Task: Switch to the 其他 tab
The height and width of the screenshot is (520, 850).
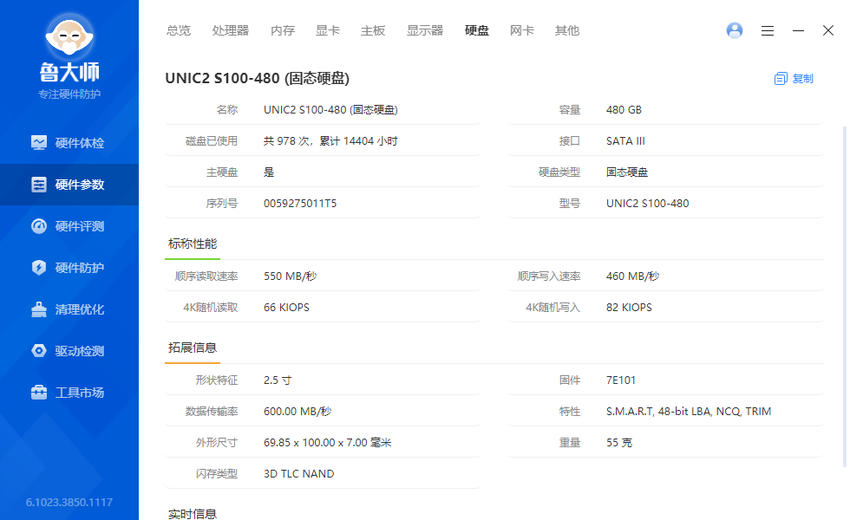Action: click(x=567, y=30)
